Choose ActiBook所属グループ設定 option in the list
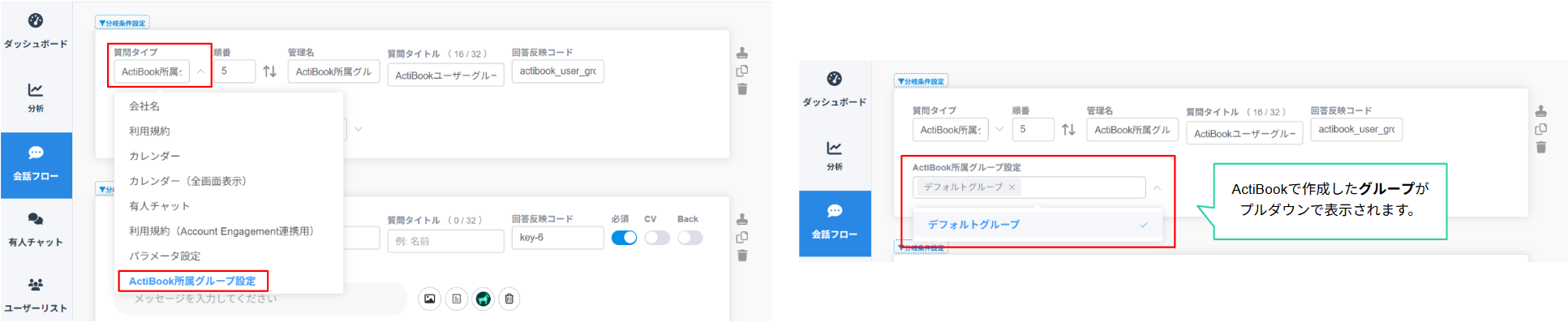Image resolution: width=1568 pixels, height=323 pixels. click(x=193, y=281)
